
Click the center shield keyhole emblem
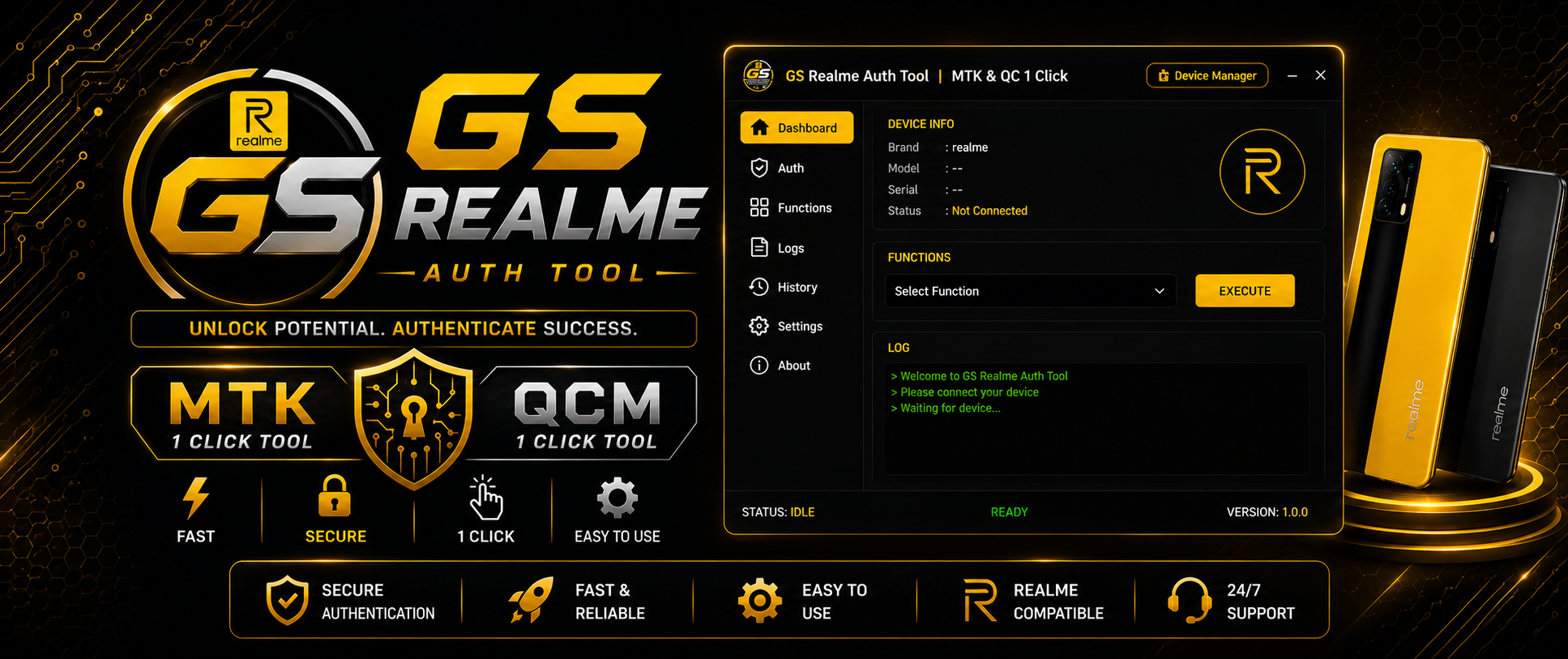[x=414, y=418]
